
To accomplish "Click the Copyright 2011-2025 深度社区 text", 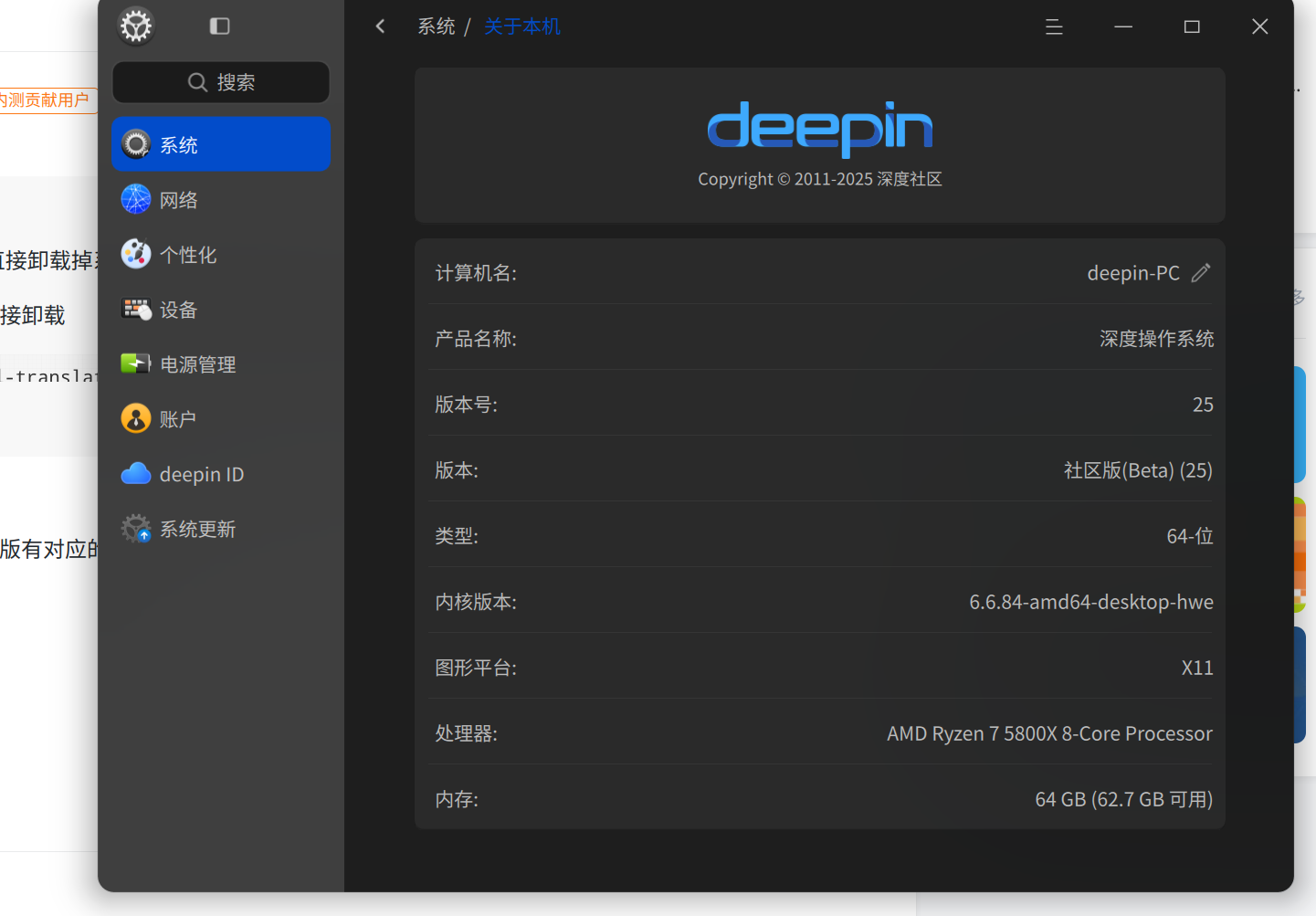I will point(820,179).
